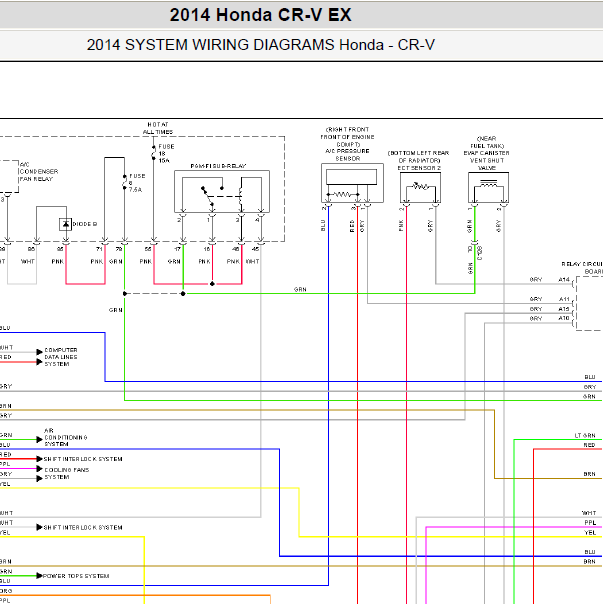The height and width of the screenshot is (604, 603).
Task: Click the white-wire arrowhead to Shift Interlock System
Action: 39,527
